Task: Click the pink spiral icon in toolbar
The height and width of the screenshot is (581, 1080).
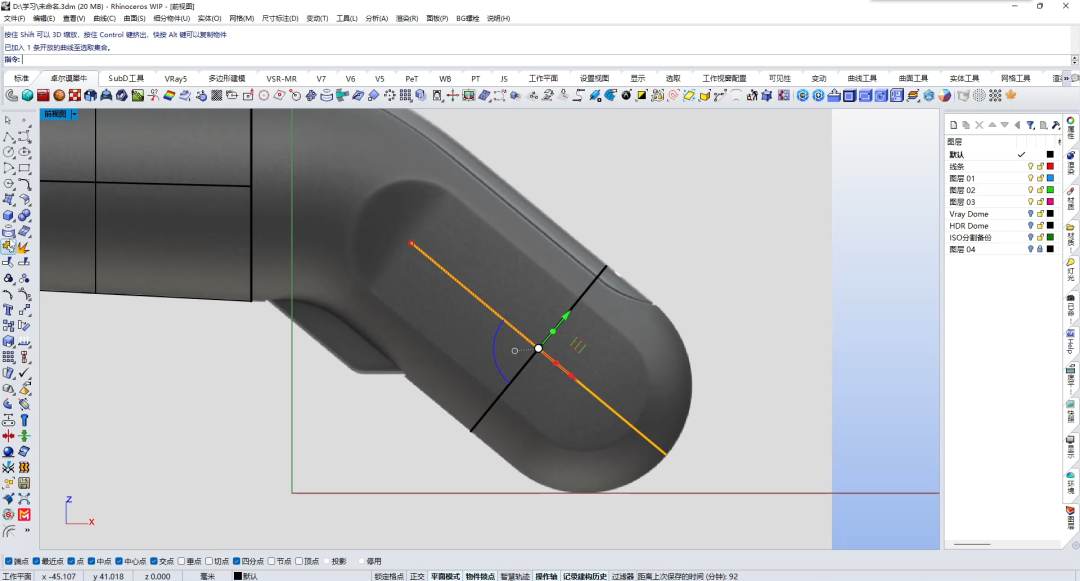Action: [x=674, y=96]
